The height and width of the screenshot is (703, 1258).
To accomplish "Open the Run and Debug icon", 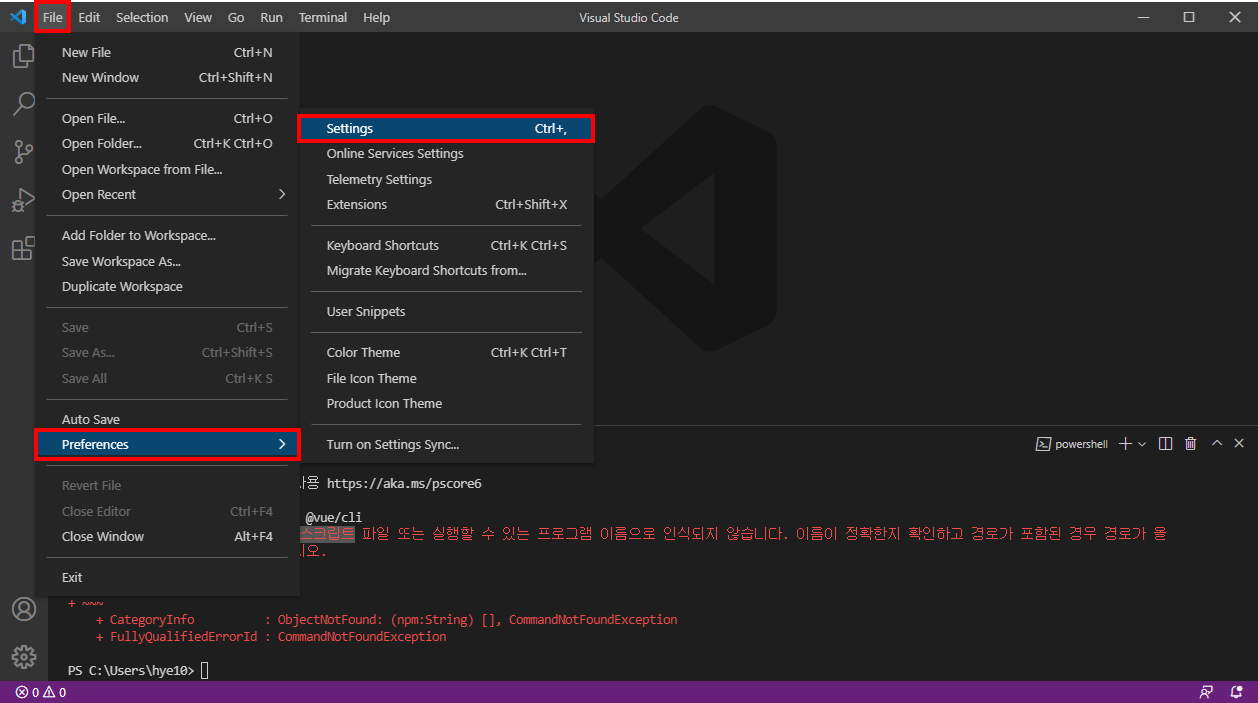I will 23,200.
